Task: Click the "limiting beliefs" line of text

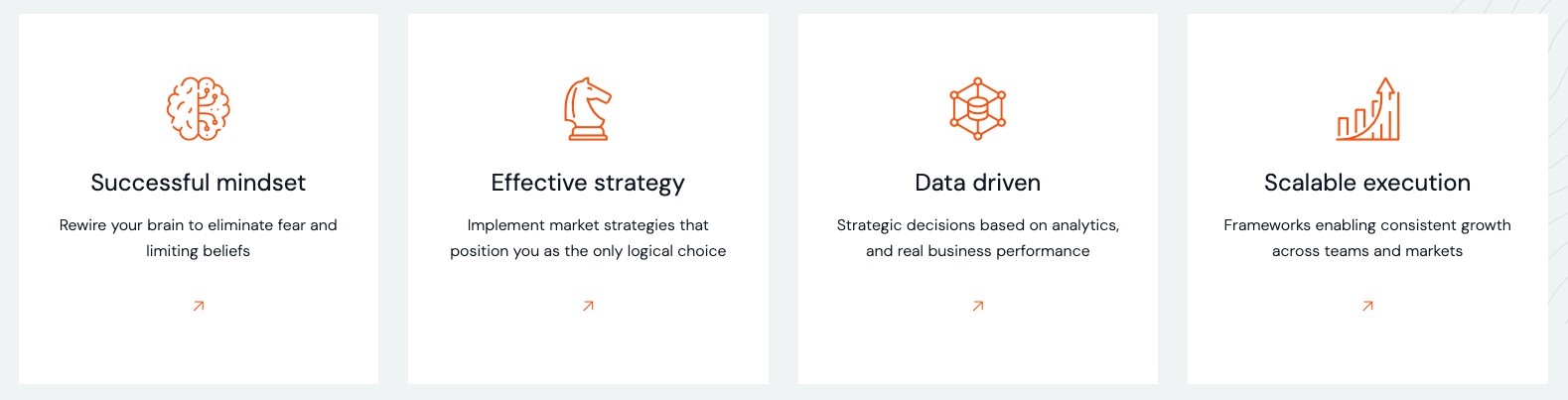Action: coord(199,251)
